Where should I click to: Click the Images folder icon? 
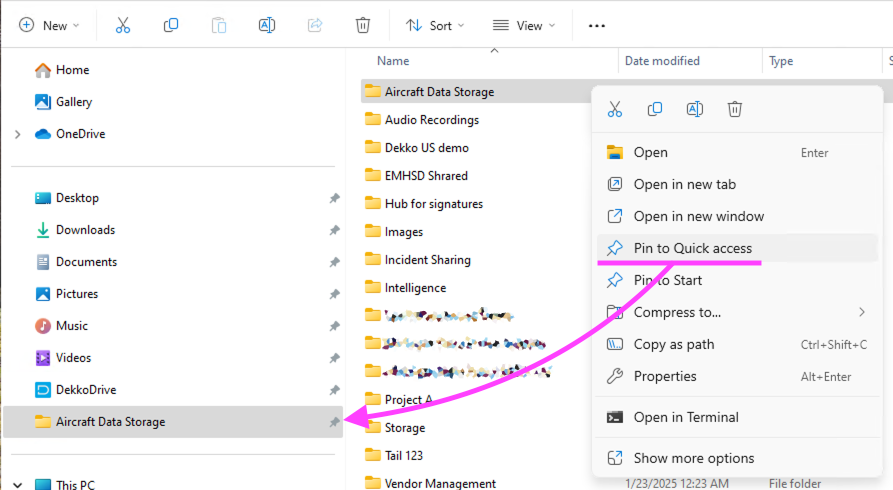click(x=373, y=231)
